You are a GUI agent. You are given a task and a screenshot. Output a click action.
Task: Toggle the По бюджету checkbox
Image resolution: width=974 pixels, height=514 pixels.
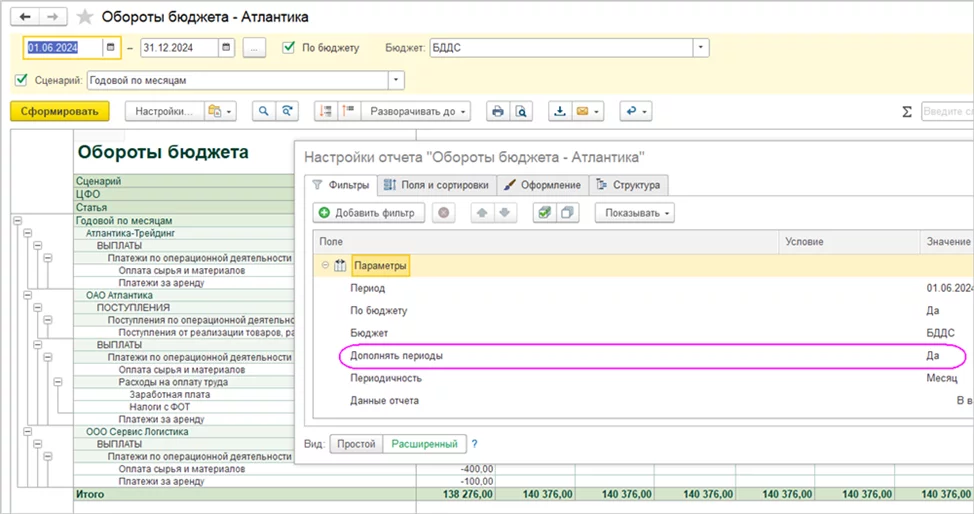click(x=289, y=47)
